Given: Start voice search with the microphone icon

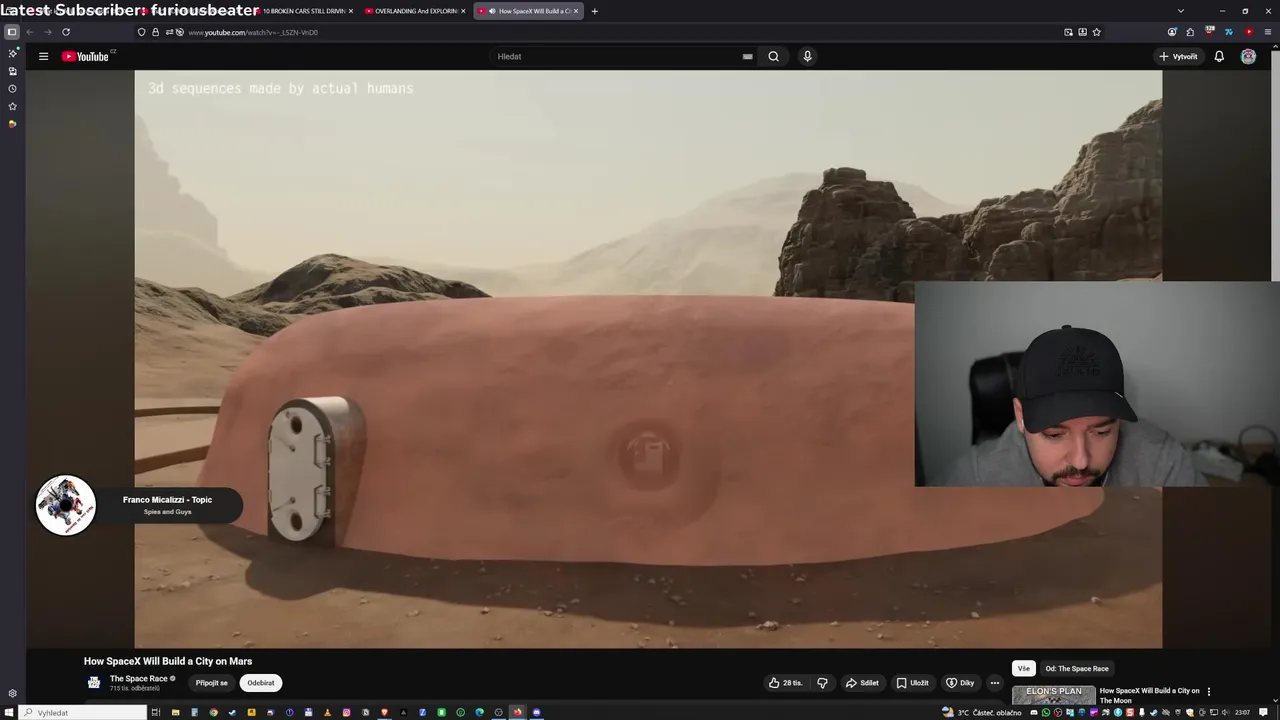Looking at the screenshot, I should coord(807,56).
